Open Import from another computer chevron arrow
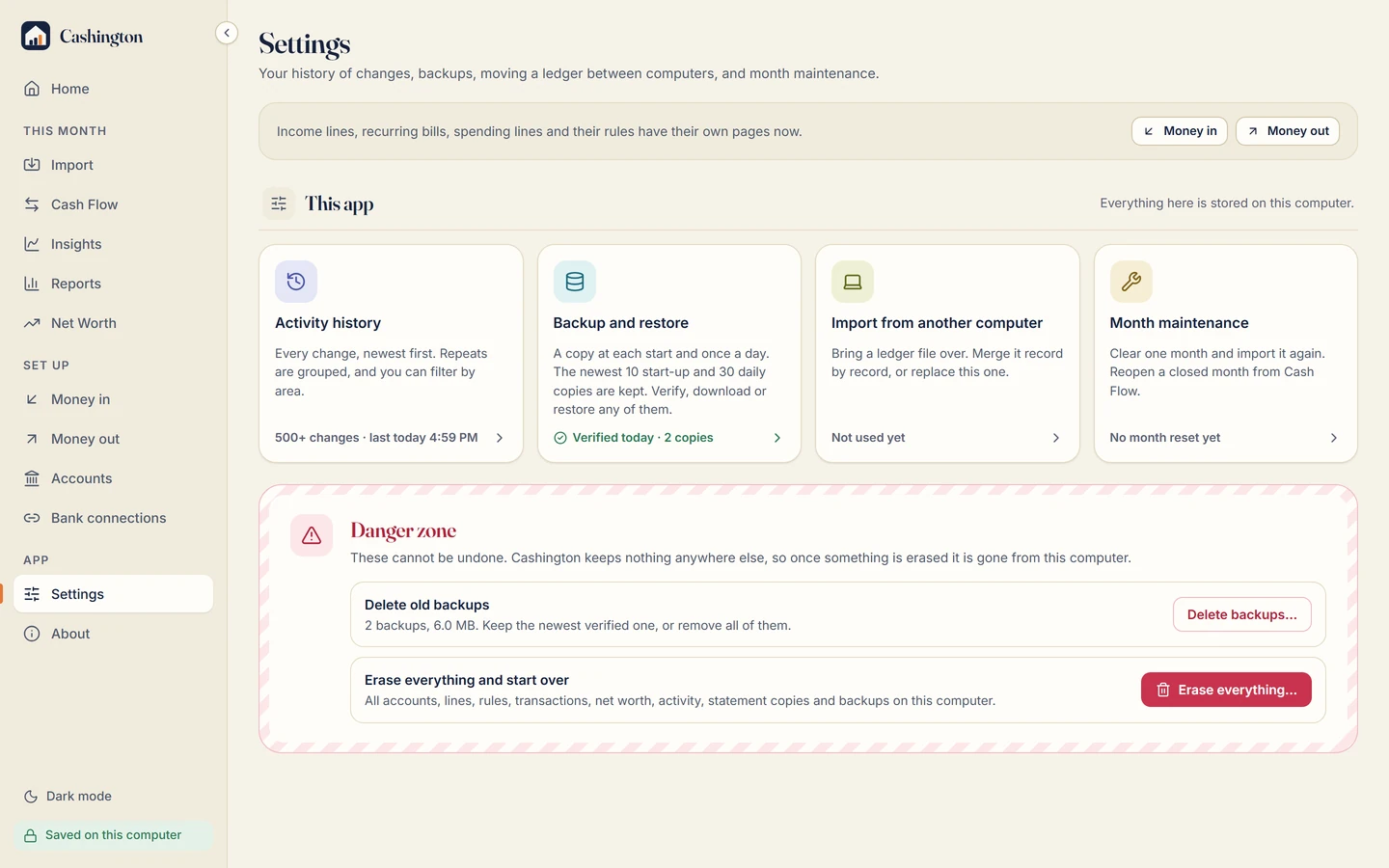1389x868 pixels. [x=1056, y=438]
